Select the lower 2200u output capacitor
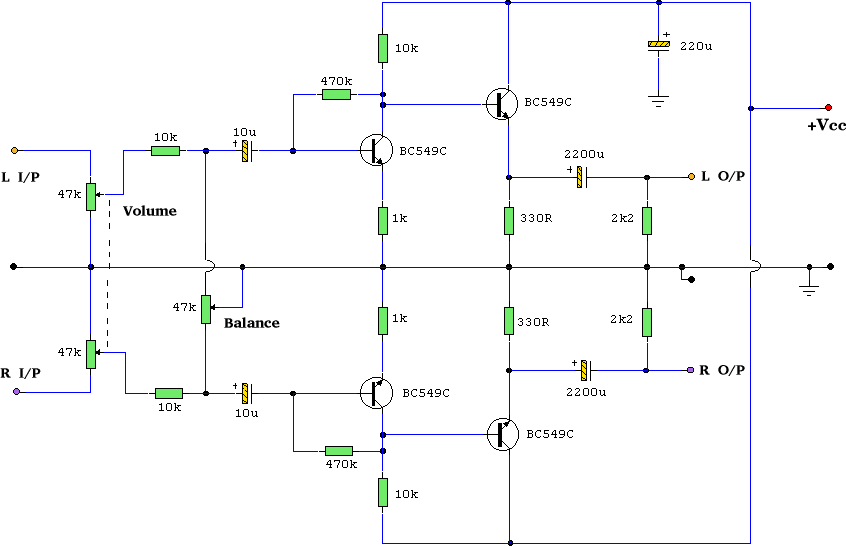846x546 pixels. pos(579,369)
